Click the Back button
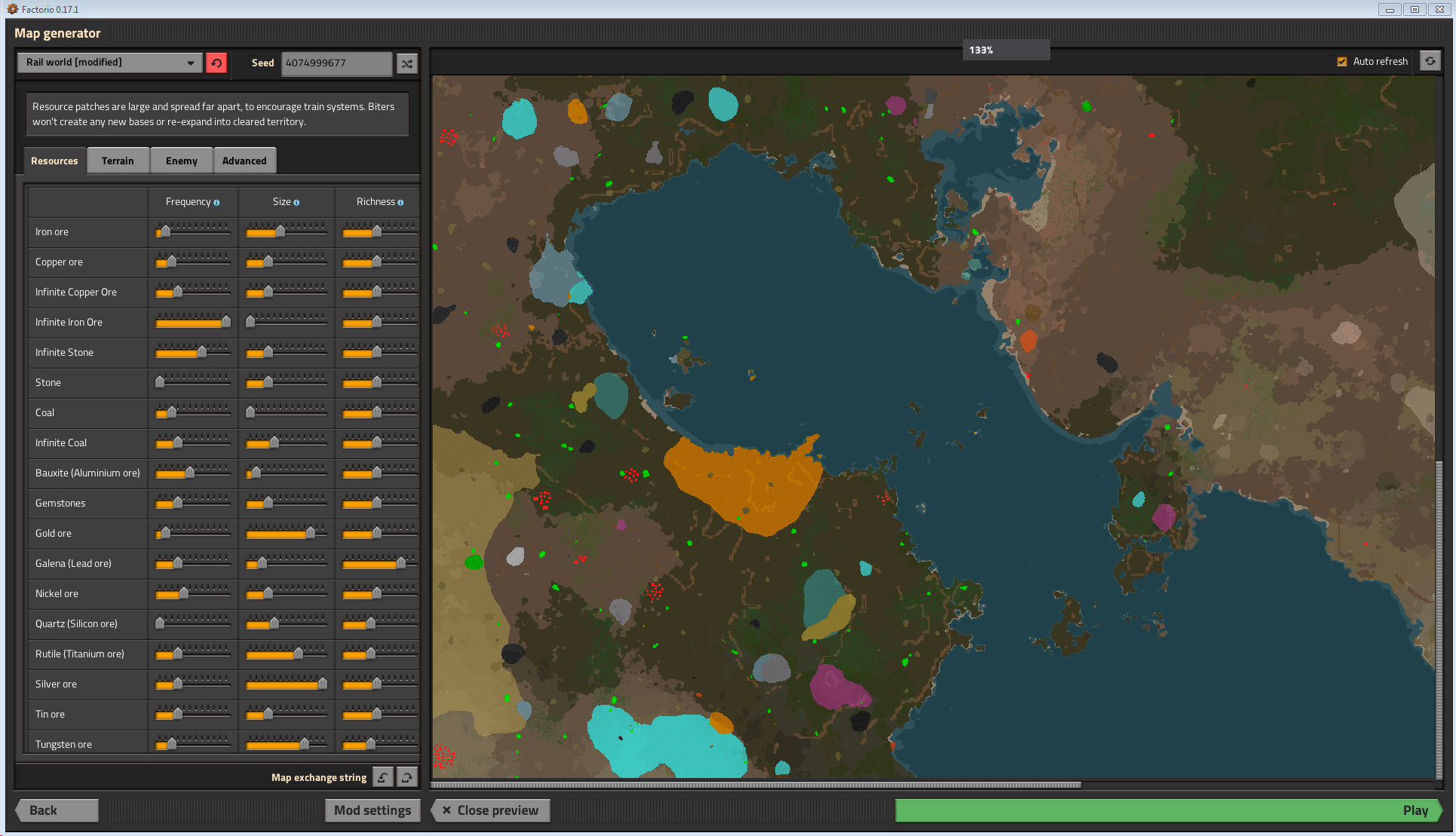 pyautogui.click(x=57, y=810)
